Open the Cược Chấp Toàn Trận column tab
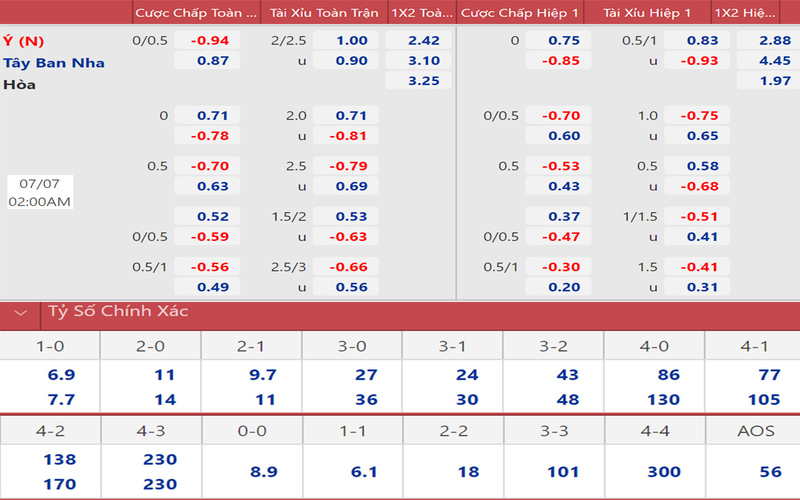The width and height of the screenshot is (800, 500). point(197,13)
